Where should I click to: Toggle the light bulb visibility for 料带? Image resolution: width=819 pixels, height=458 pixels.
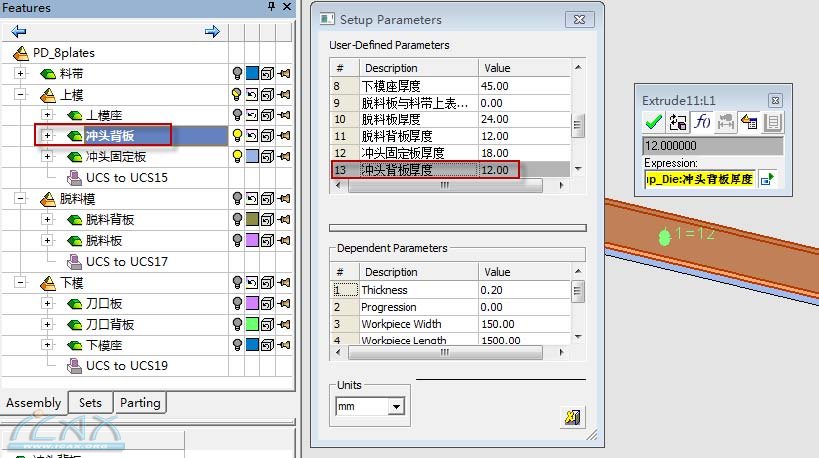click(x=237, y=74)
